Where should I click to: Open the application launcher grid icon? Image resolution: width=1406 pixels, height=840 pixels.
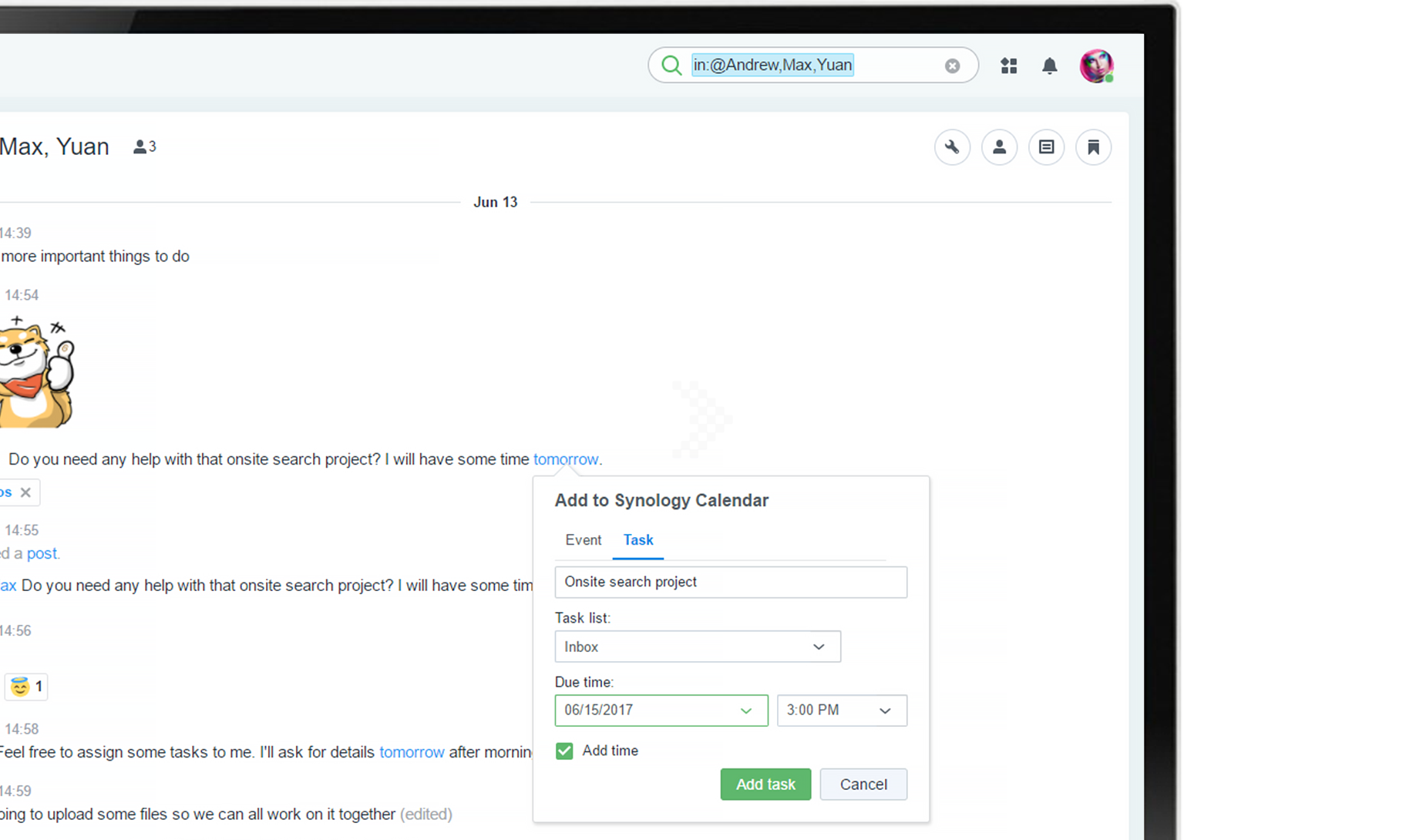click(1008, 66)
